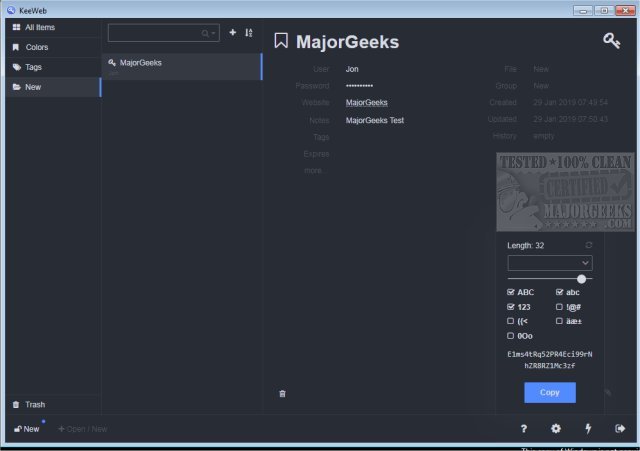This screenshot has width=640, height=451.
Task: Enable the äæ± high ASCII checkbox
Action: coord(559,321)
